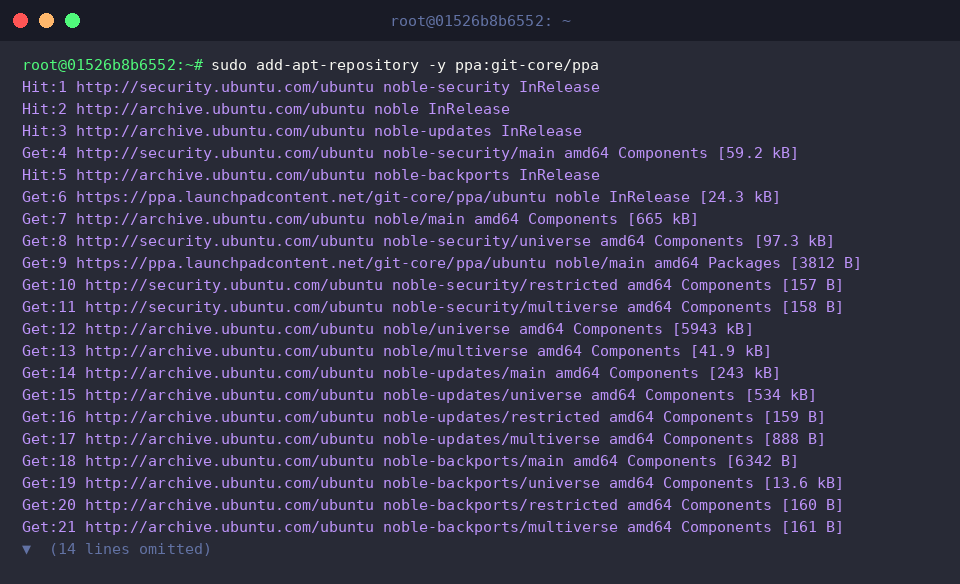This screenshot has height=584, width=960.
Task: Click the Hit:2 archive.ubuntu.com noble InRelease line
Action: (266, 109)
